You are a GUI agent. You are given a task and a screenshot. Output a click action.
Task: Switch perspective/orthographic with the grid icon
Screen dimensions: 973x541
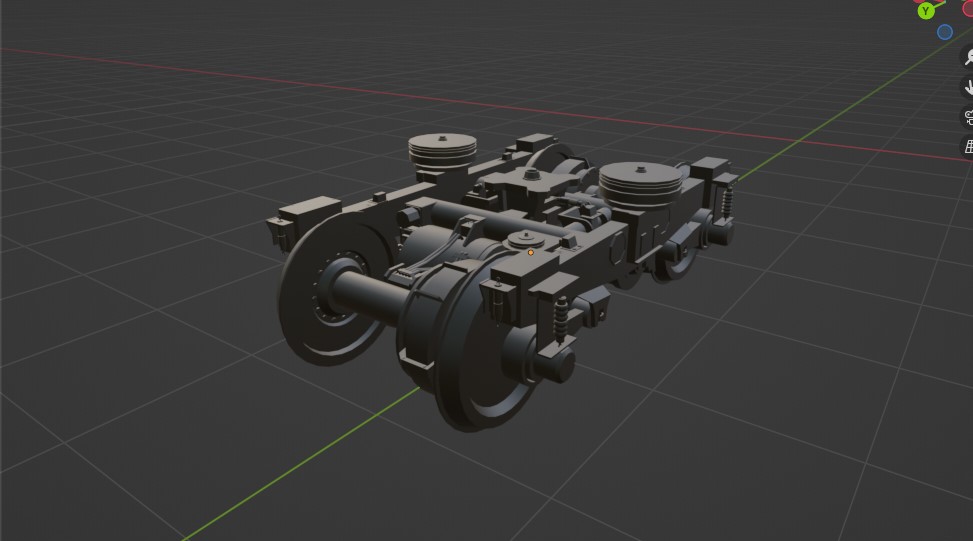pos(967,146)
